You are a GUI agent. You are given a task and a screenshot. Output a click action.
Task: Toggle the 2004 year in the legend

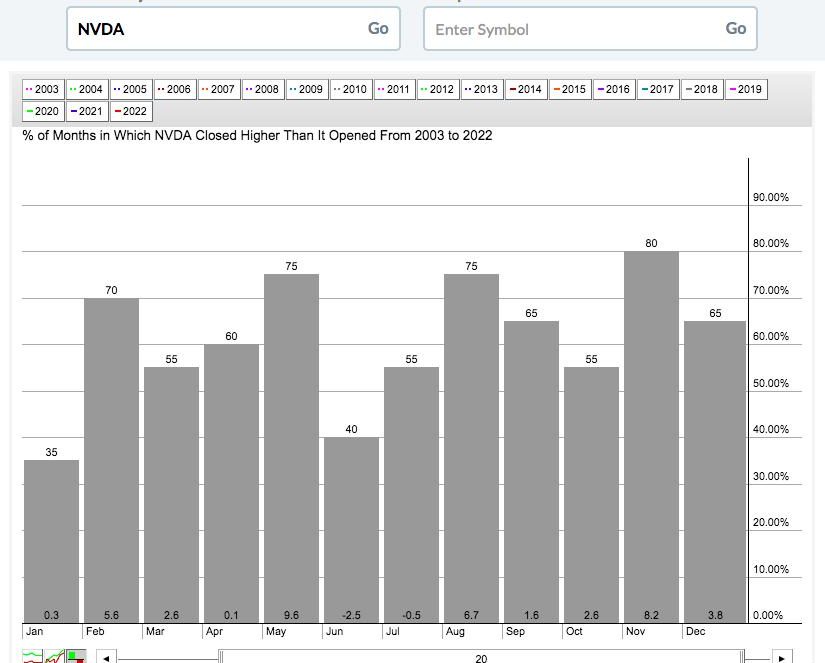(87, 89)
